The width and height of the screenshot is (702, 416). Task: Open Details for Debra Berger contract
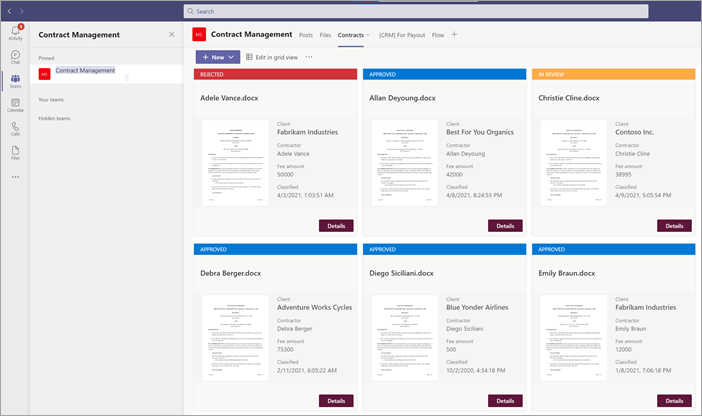point(336,401)
